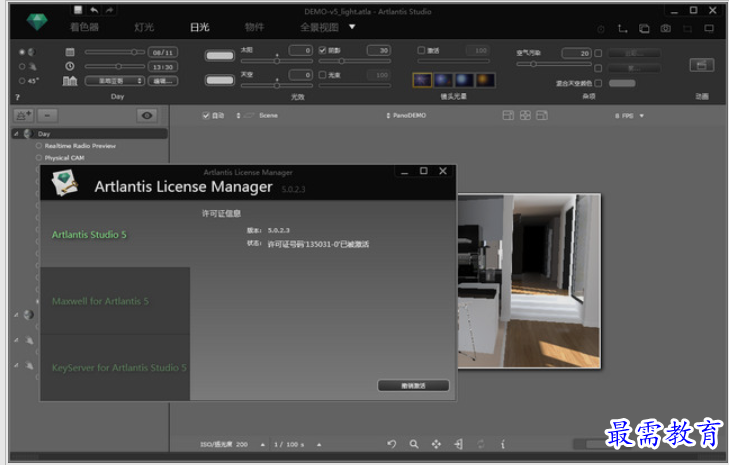Select Artlantis Studio 5 in License Manager
Image resolution: width=729 pixels, height=465 pixels.
click(x=115, y=234)
